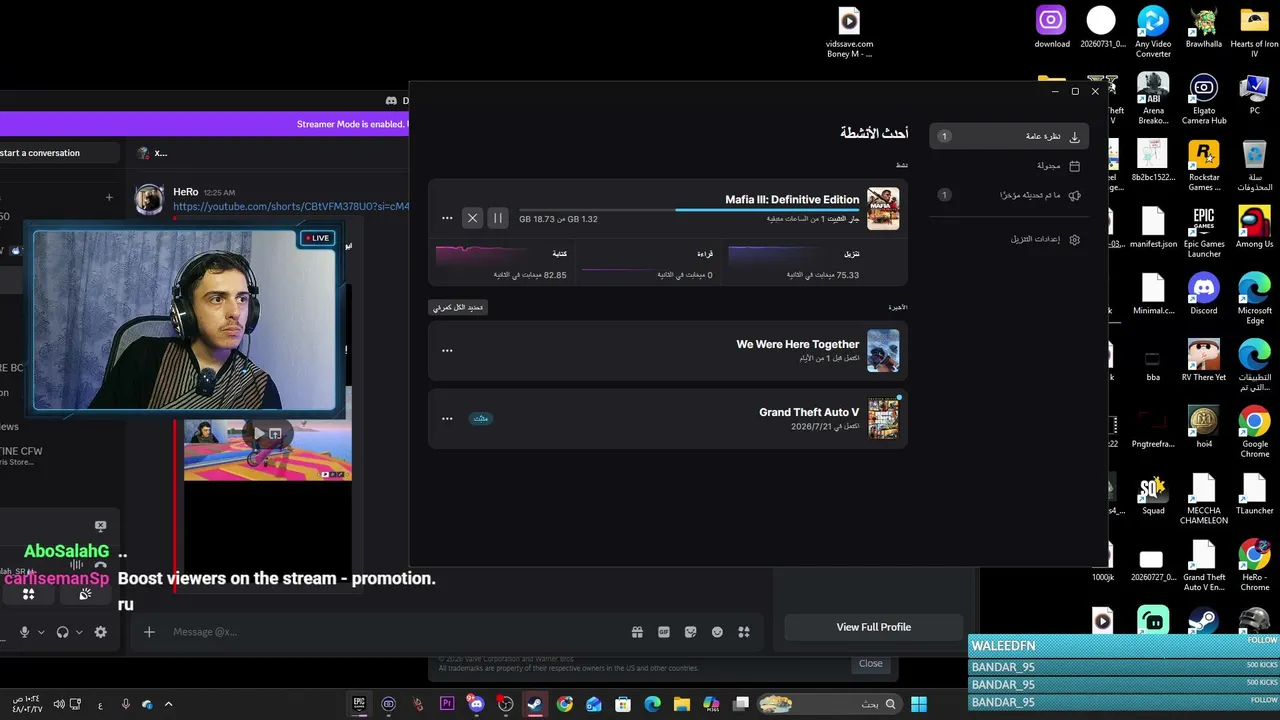
Task: Open Google Chrome from the taskbar
Action: point(565,704)
